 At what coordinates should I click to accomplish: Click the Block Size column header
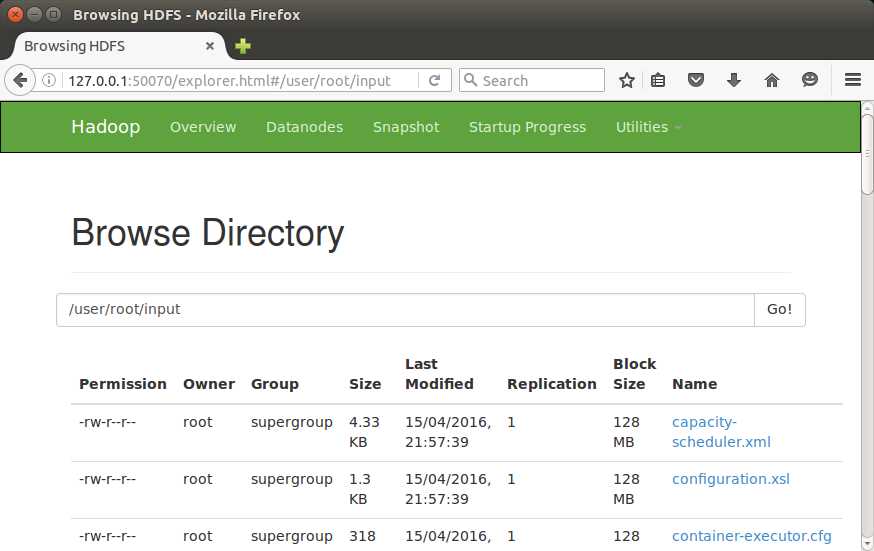(634, 374)
